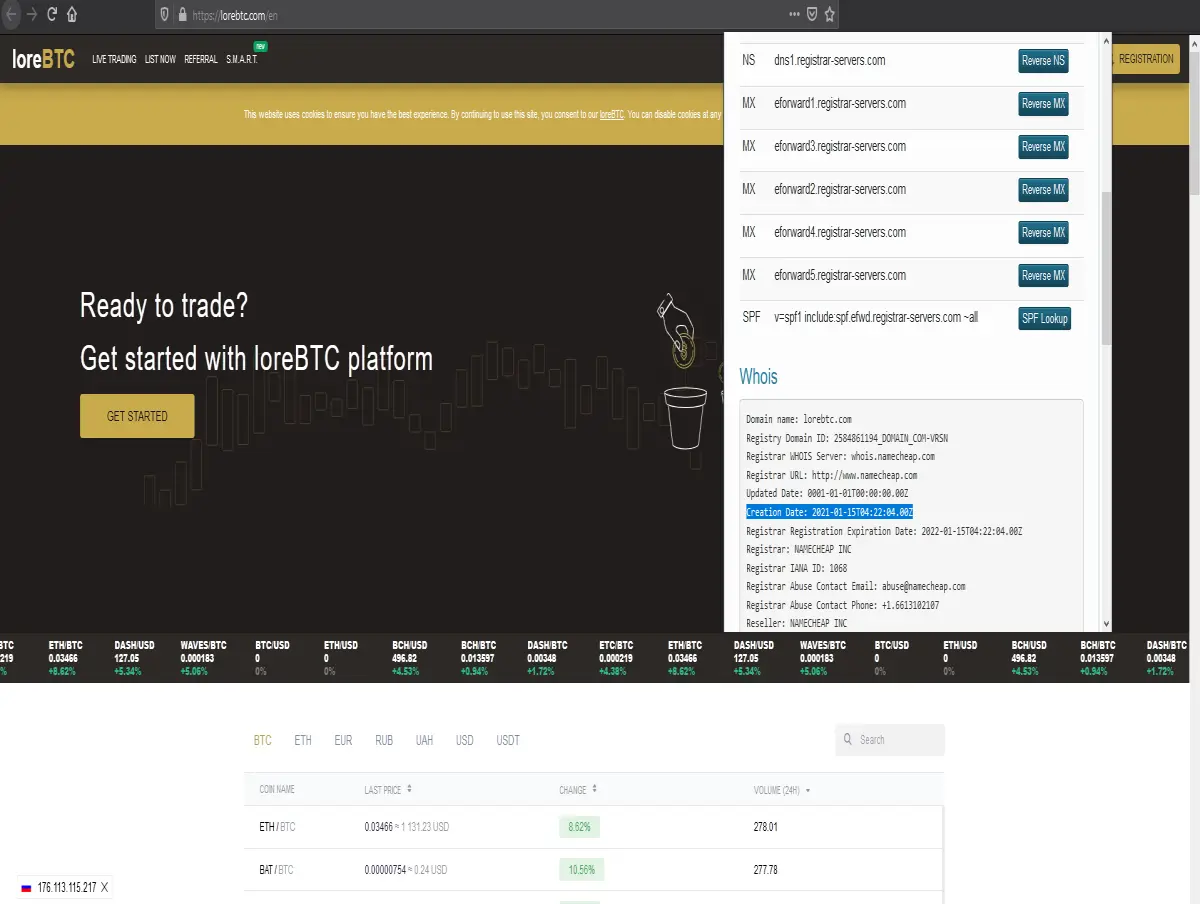Open the tracking protection shield icon
This screenshot has height=904, width=1200.
coord(163,15)
